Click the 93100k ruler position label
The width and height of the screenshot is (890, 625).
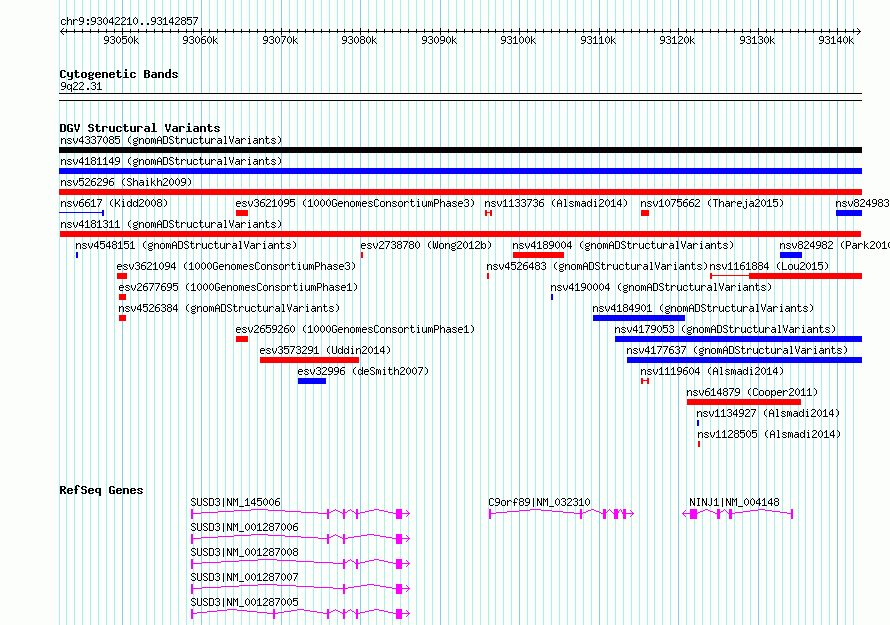click(x=518, y=40)
